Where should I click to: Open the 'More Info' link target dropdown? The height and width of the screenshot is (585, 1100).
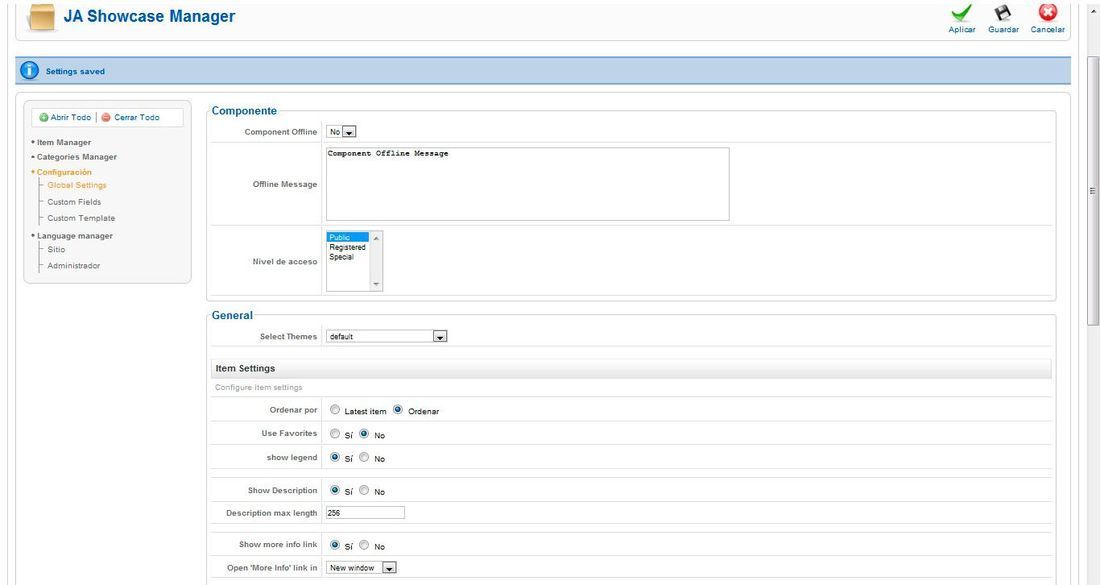362,567
